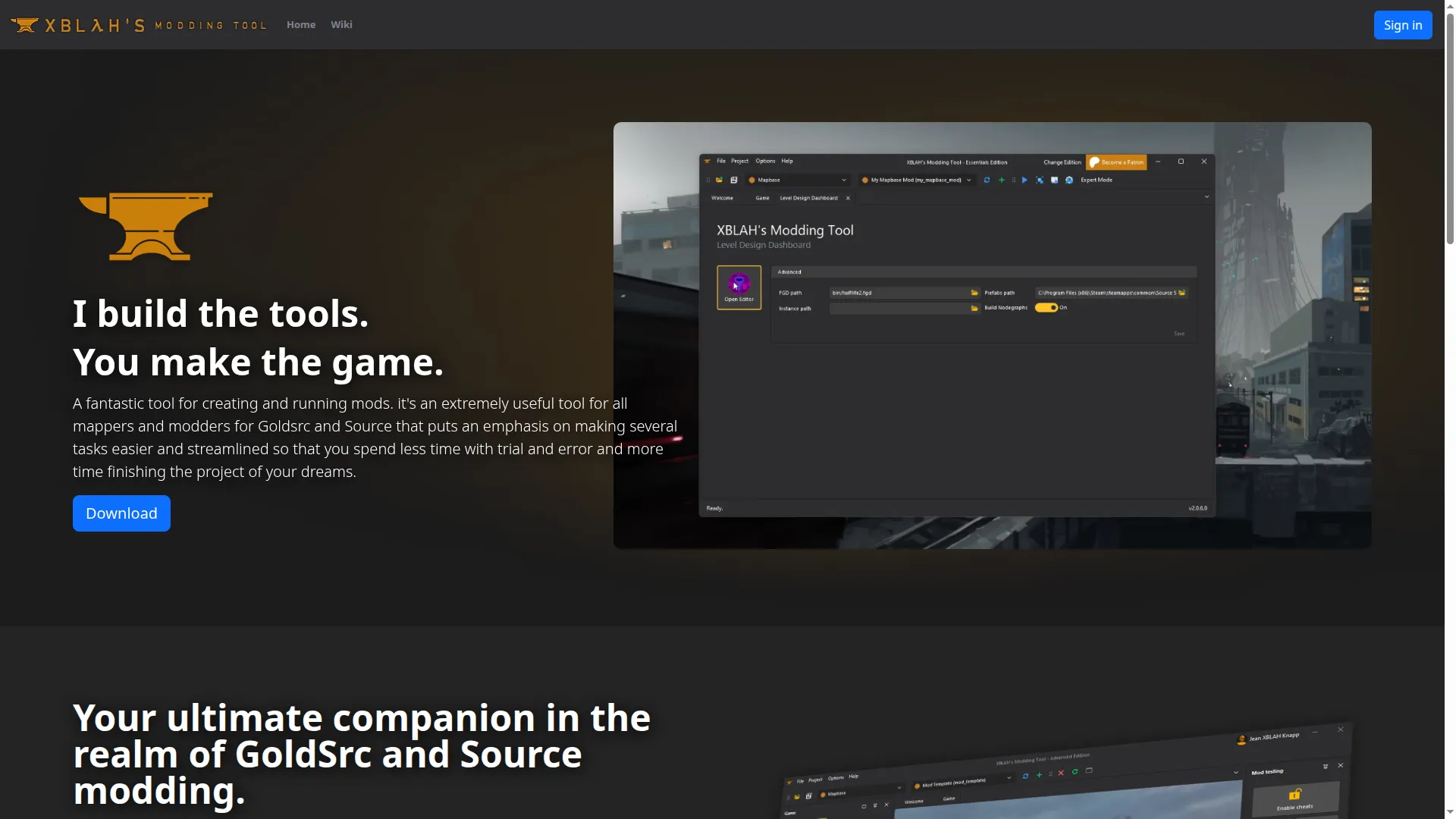
Task: Click the save disk toolbar icon in hero screenshot
Action: [x=733, y=180]
